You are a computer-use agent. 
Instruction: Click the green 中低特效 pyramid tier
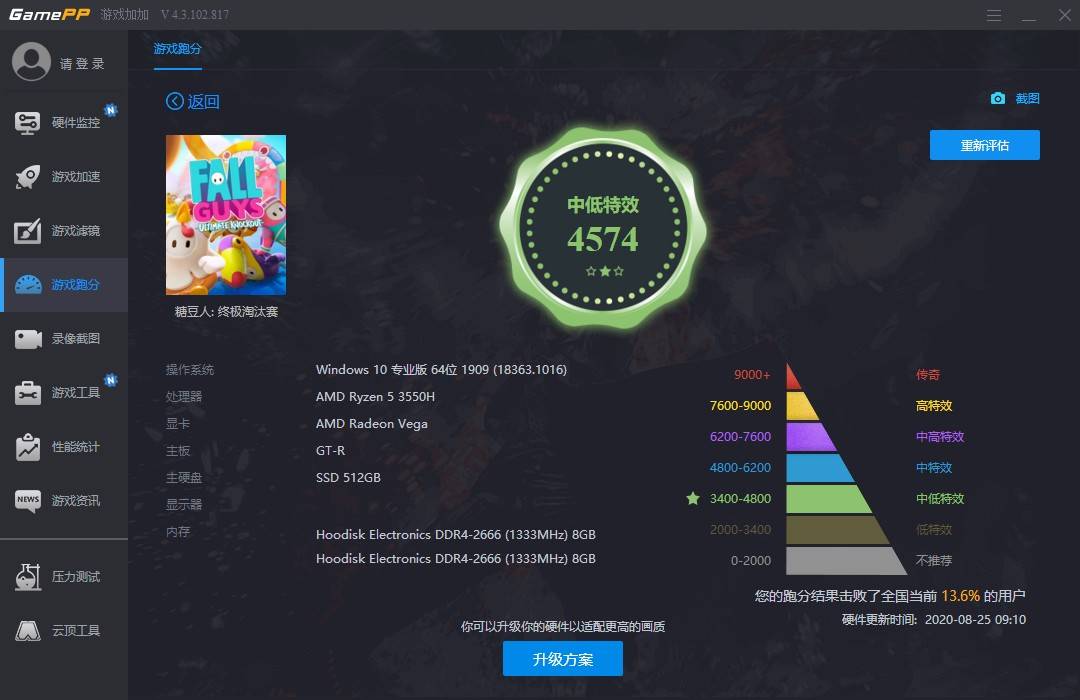pos(829,499)
